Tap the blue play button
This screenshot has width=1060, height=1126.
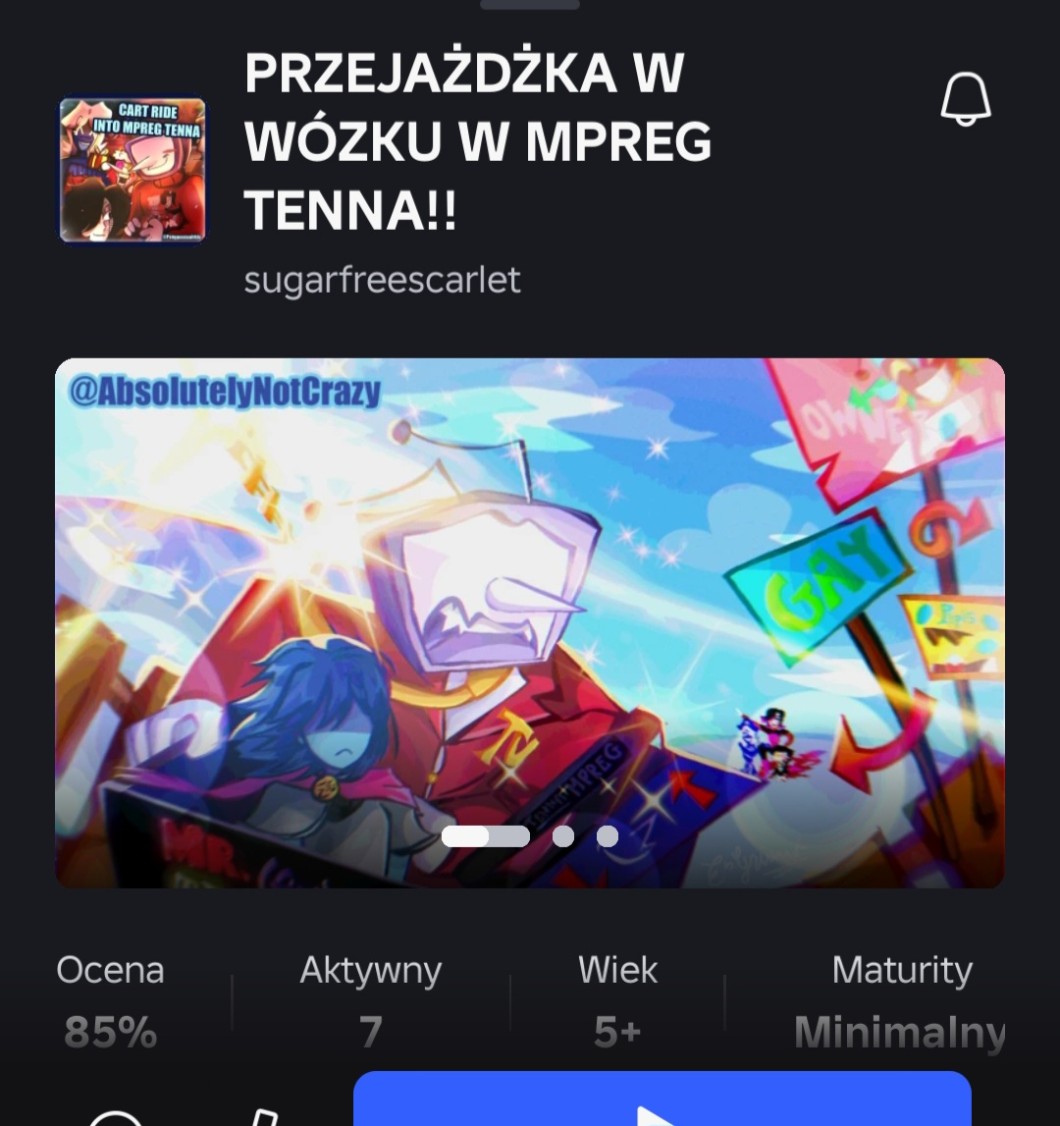pos(662,1099)
